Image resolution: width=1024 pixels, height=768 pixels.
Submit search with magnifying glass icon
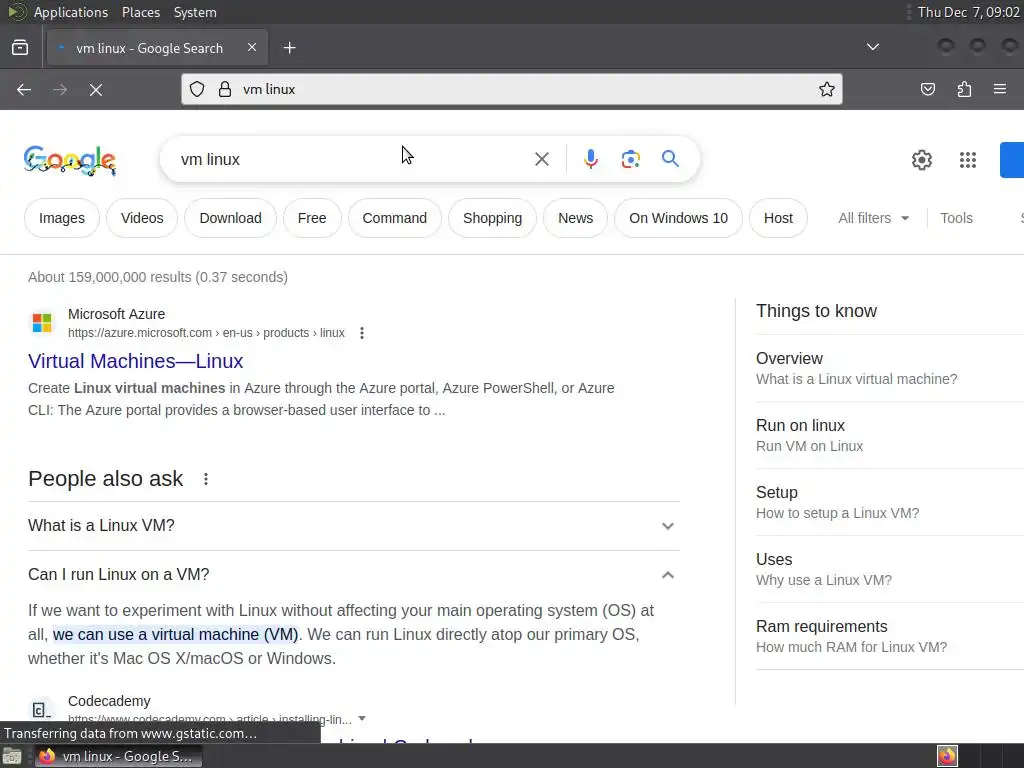[x=670, y=159]
